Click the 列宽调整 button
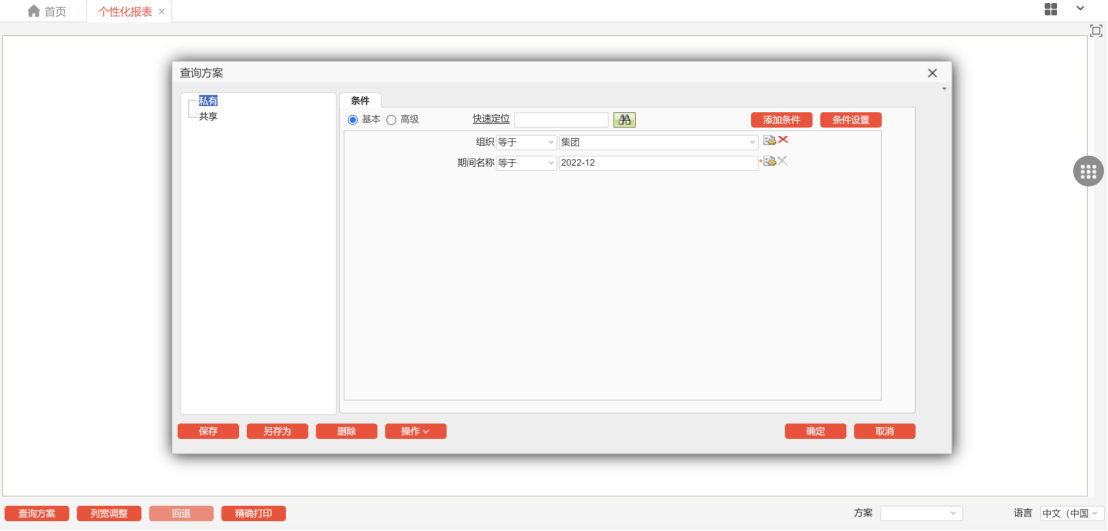 coord(109,513)
